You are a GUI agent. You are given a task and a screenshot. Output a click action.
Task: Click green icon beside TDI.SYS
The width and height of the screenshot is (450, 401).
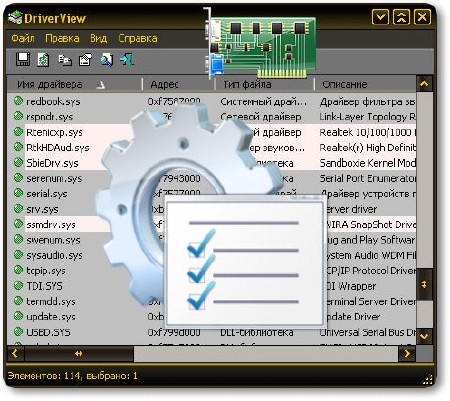(x=18, y=286)
